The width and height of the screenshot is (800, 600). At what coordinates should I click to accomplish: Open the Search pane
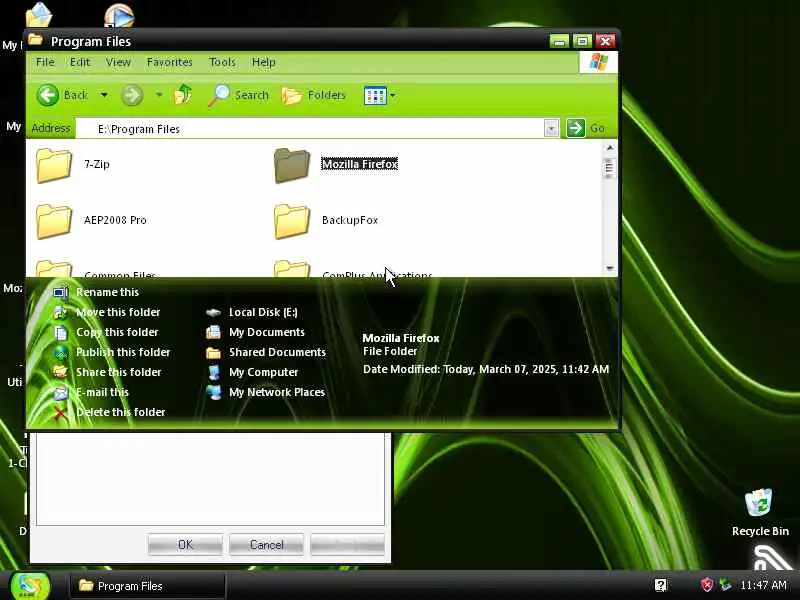[238, 95]
